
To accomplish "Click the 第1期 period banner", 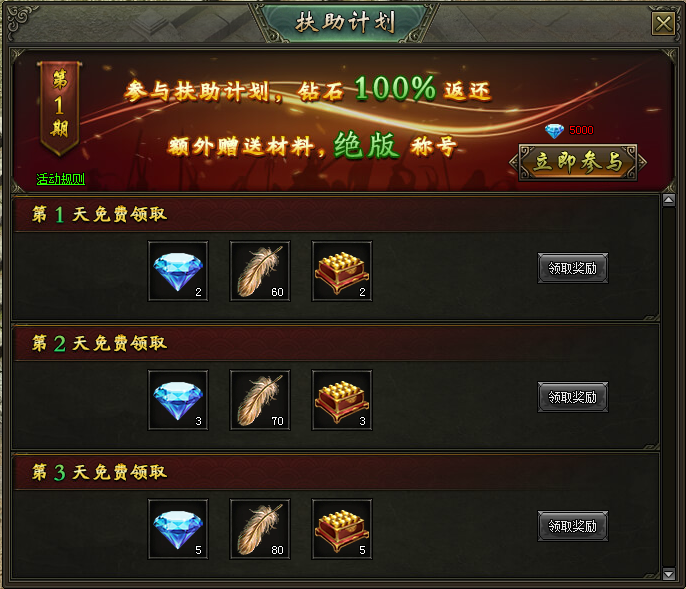I will click(x=60, y=108).
